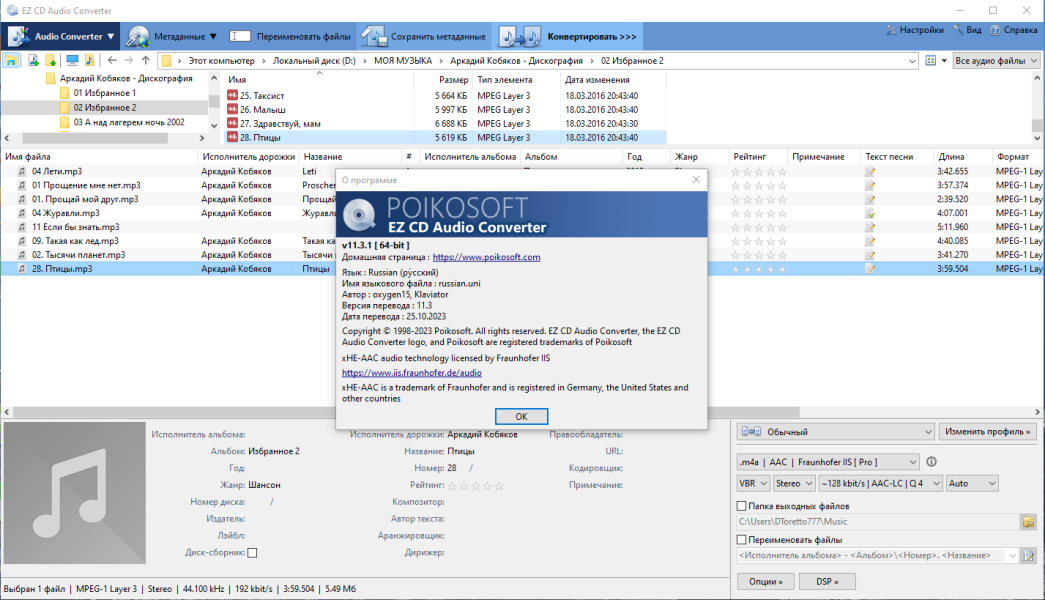Click OK in the About dialog
This screenshot has height=600, width=1045.
521,416
